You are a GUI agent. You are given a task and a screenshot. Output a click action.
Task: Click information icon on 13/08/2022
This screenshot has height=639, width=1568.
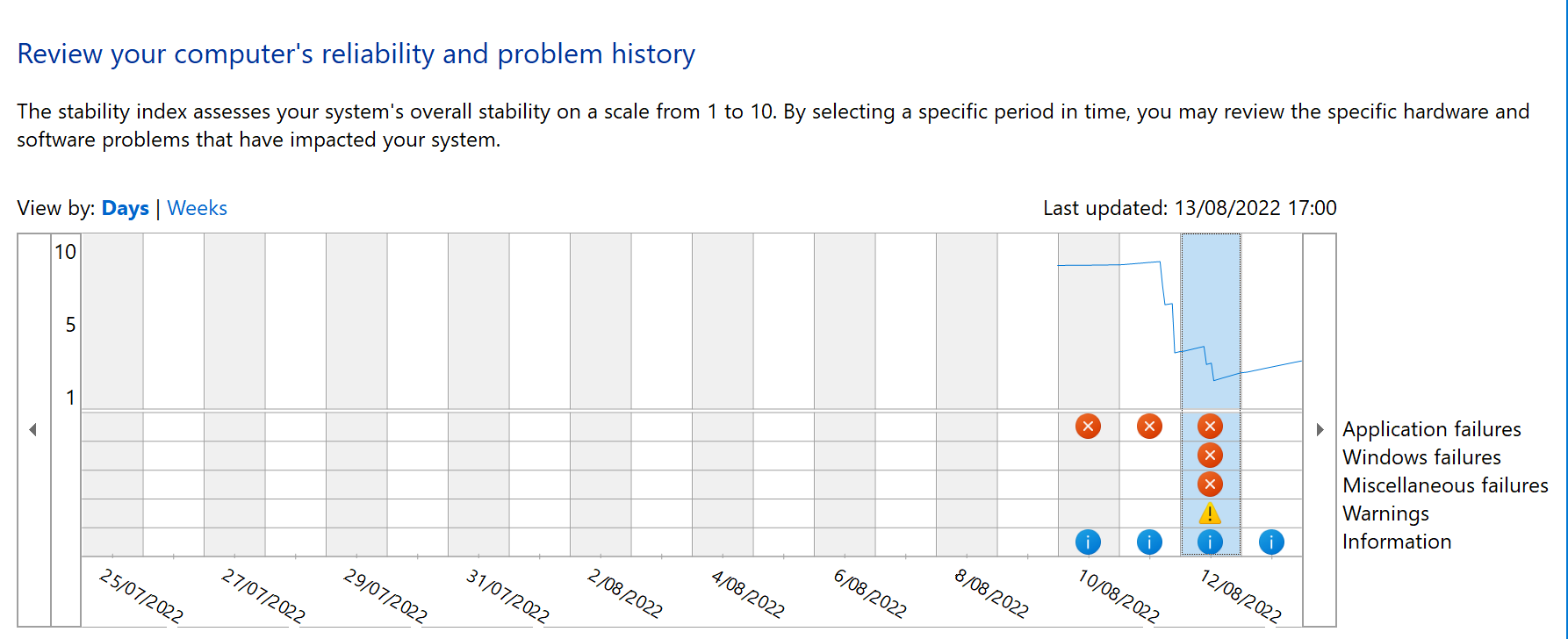1271,542
